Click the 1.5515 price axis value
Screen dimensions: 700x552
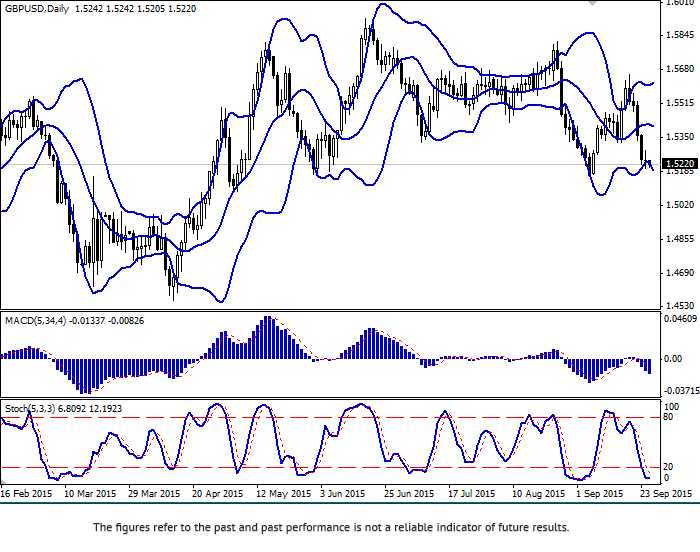pyautogui.click(x=680, y=103)
